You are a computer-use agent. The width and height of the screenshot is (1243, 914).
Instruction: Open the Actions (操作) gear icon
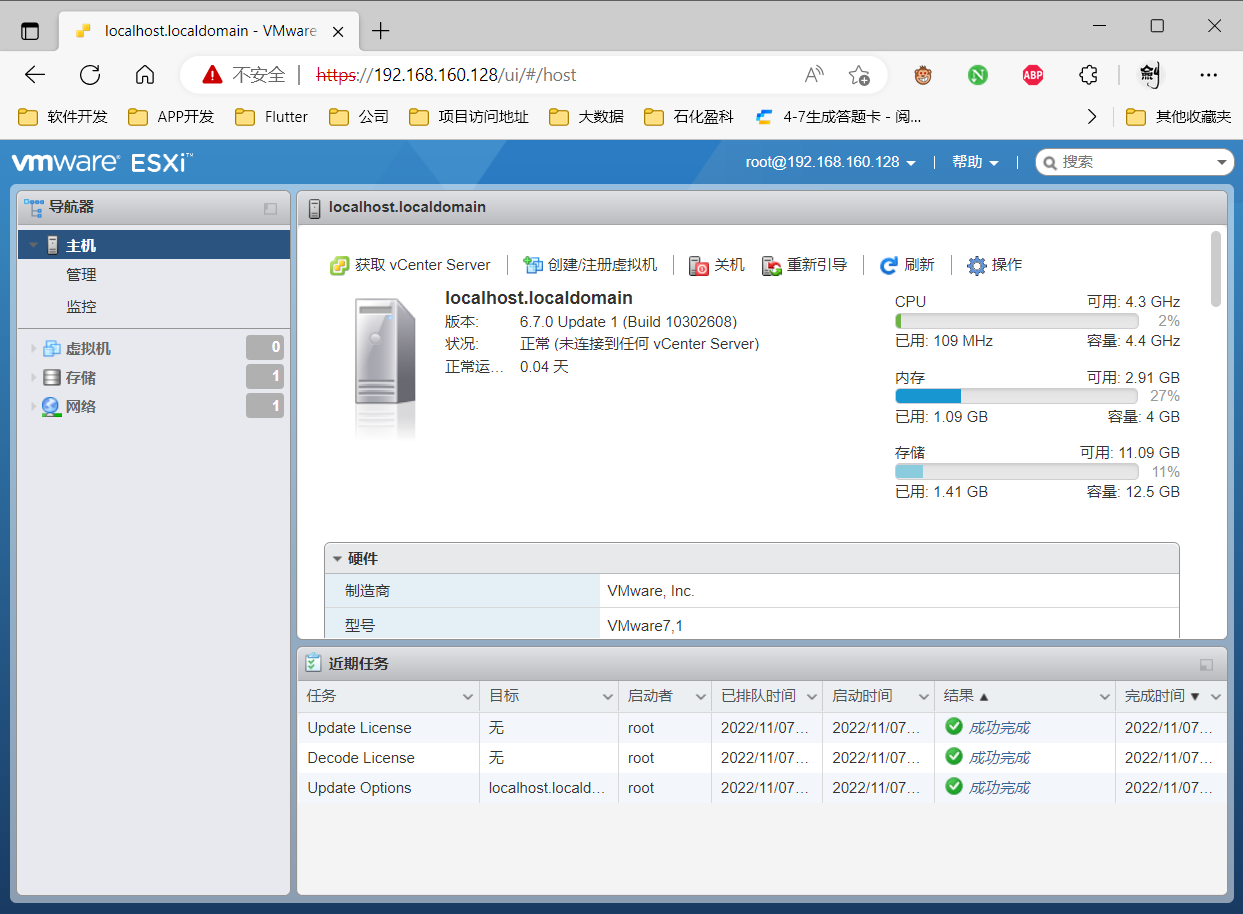[x=977, y=265]
